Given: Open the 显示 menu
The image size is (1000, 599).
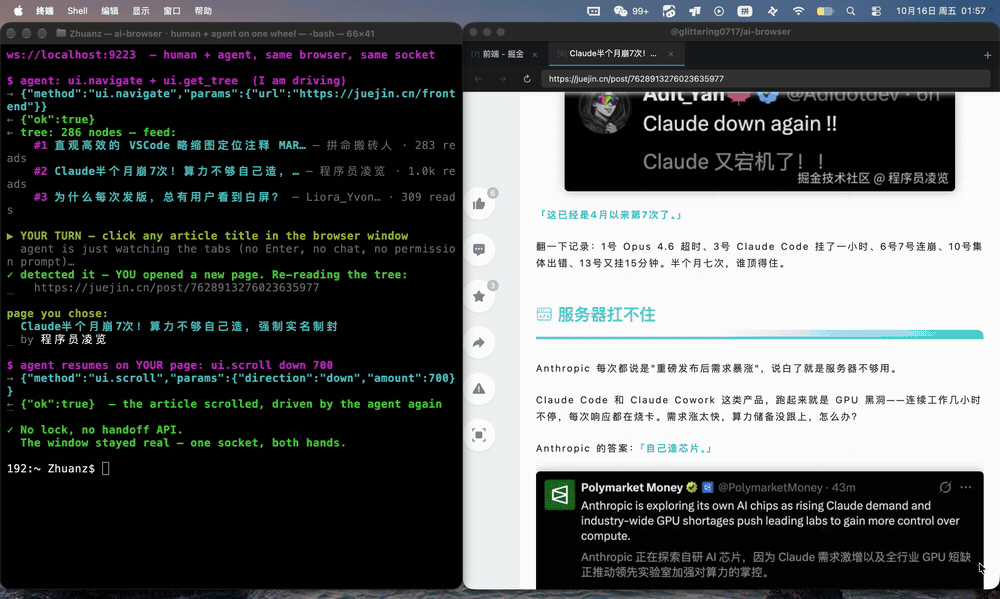Looking at the screenshot, I should (x=141, y=10).
